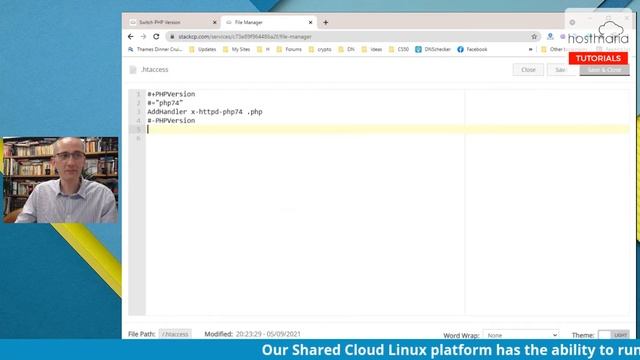Click line number 6 in the gutter
Image resolution: width=640 pixels, height=360 pixels.
pyautogui.click(x=138, y=138)
